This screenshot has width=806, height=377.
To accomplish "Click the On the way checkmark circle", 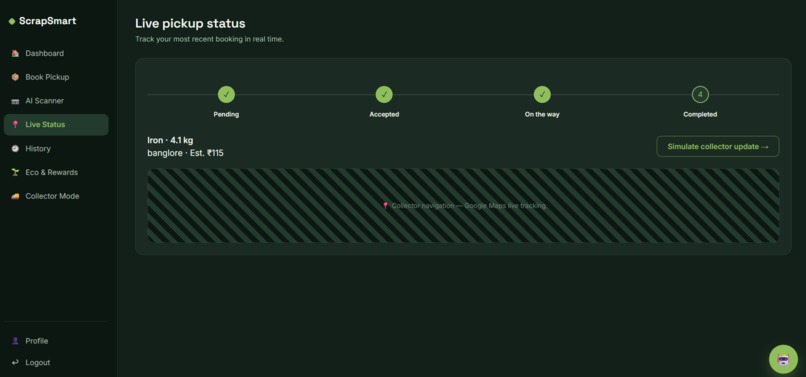I will 542,95.
